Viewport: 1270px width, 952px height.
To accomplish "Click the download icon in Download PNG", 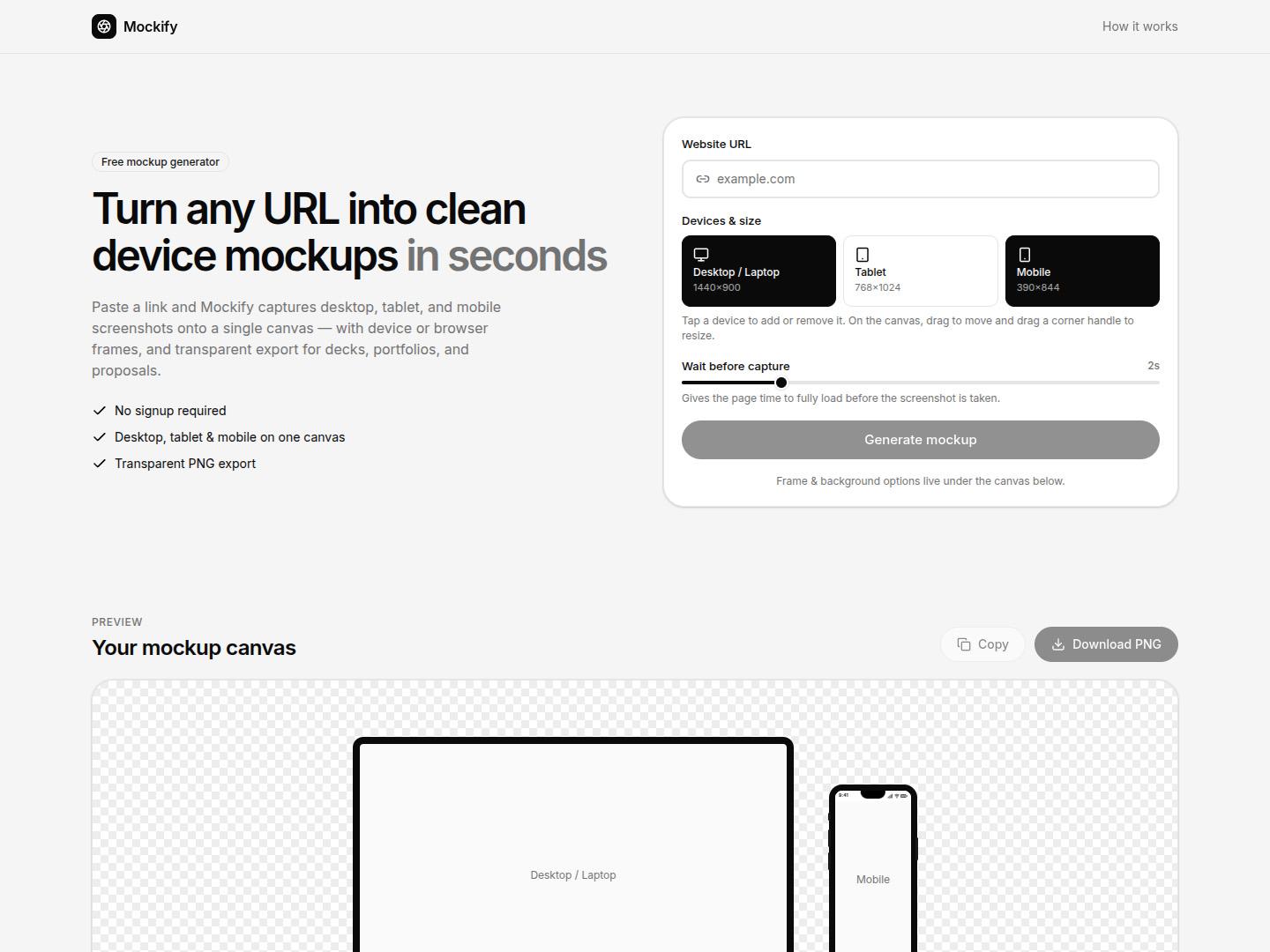I will [1058, 644].
